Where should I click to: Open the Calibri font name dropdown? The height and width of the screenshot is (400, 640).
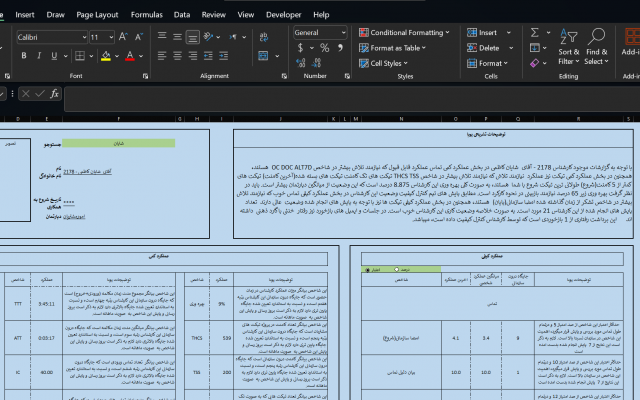click(84, 37)
